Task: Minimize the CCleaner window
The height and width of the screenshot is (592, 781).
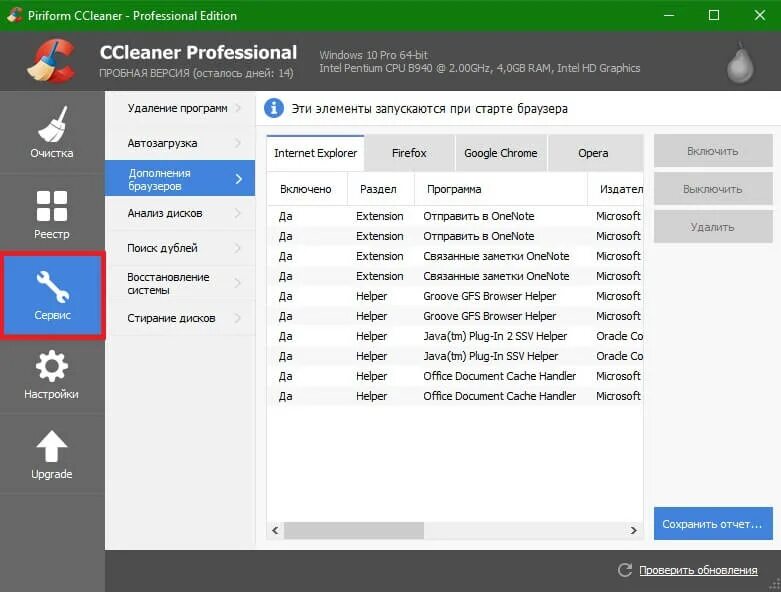Action: (x=669, y=15)
